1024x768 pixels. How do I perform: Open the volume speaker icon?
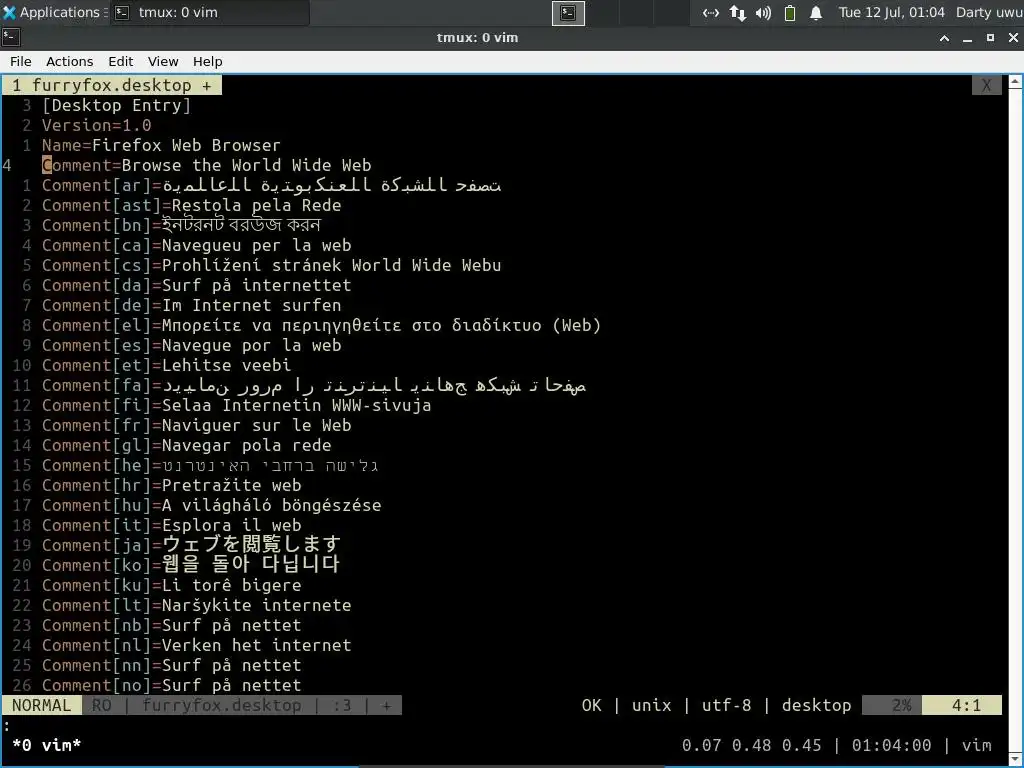pos(763,12)
